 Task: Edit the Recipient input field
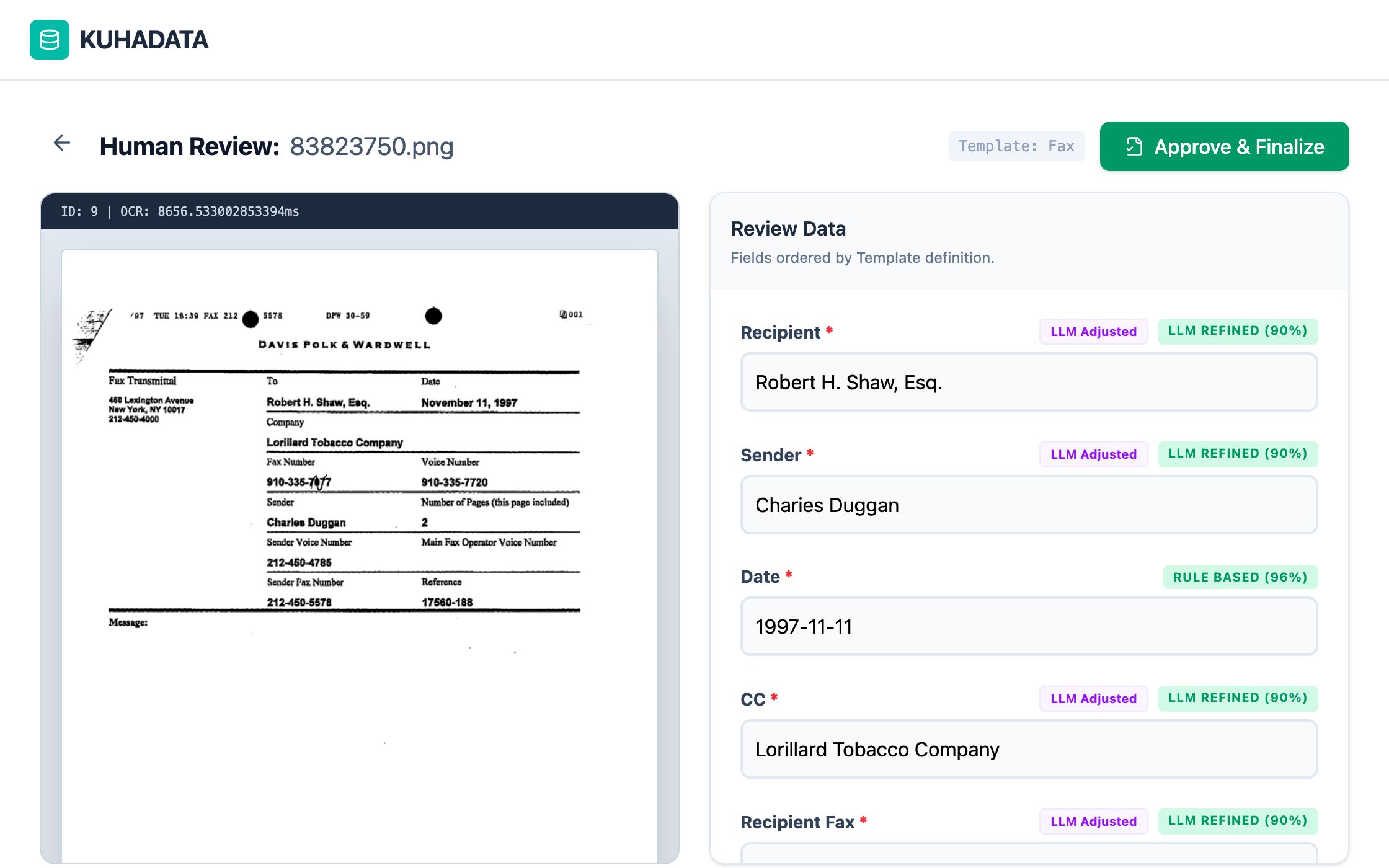[1029, 382]
